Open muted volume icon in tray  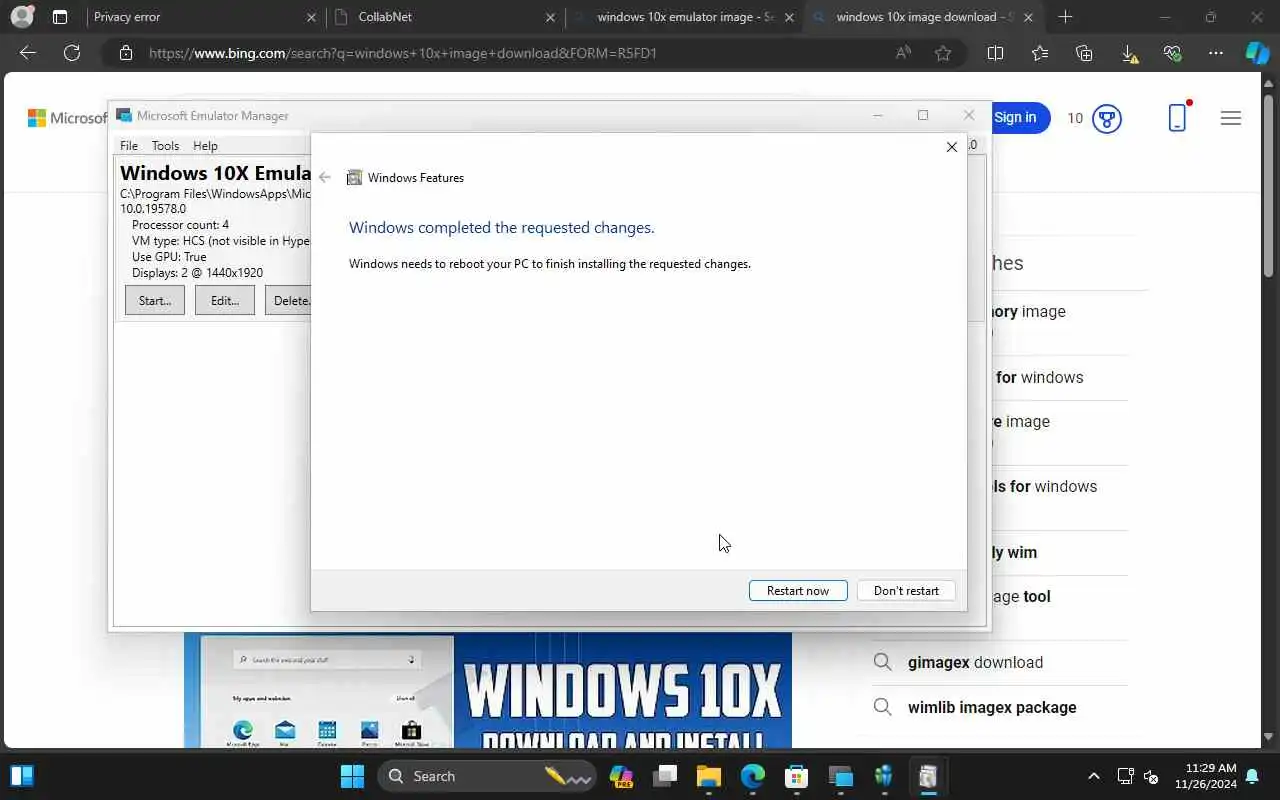(1151, 776)
